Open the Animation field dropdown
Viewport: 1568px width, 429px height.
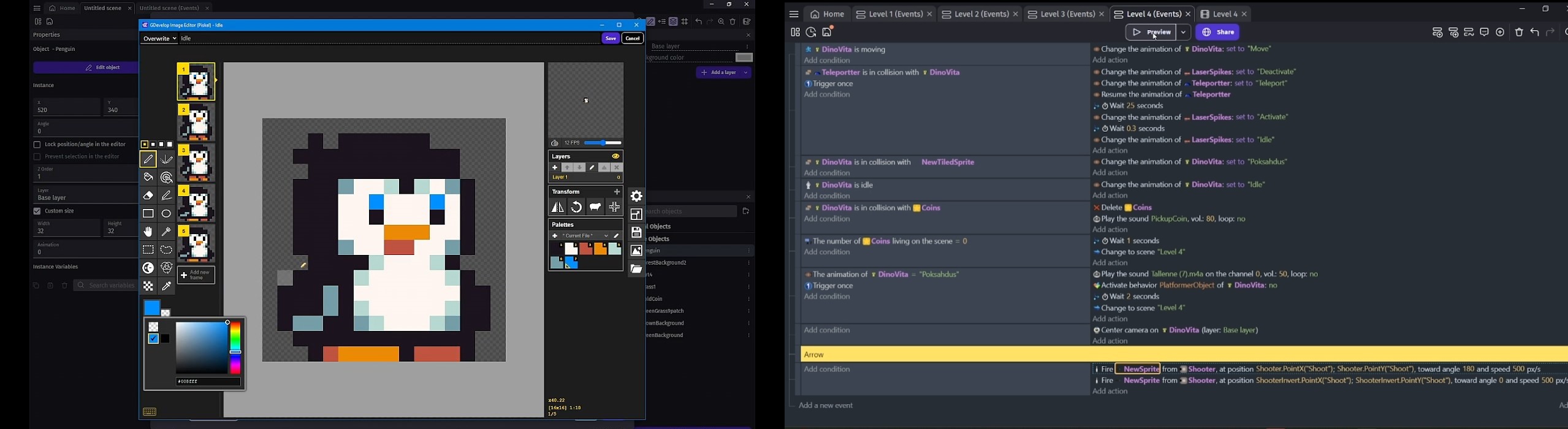point(84,249)
